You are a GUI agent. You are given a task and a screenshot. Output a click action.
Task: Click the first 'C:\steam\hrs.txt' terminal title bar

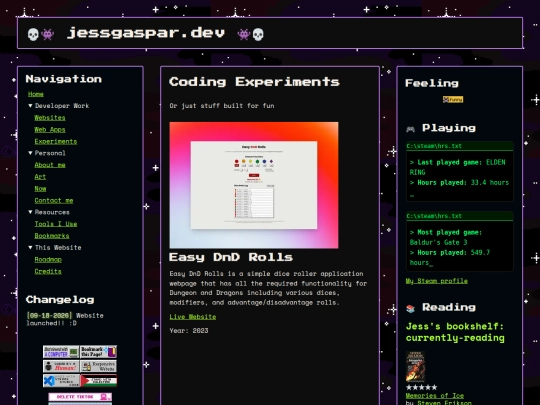459,146
